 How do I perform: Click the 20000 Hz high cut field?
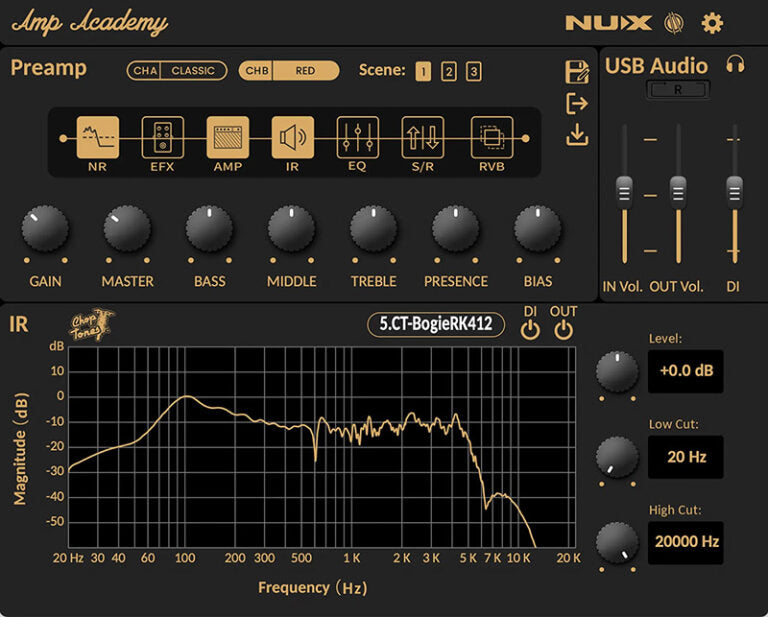click(x=686, y=543)
